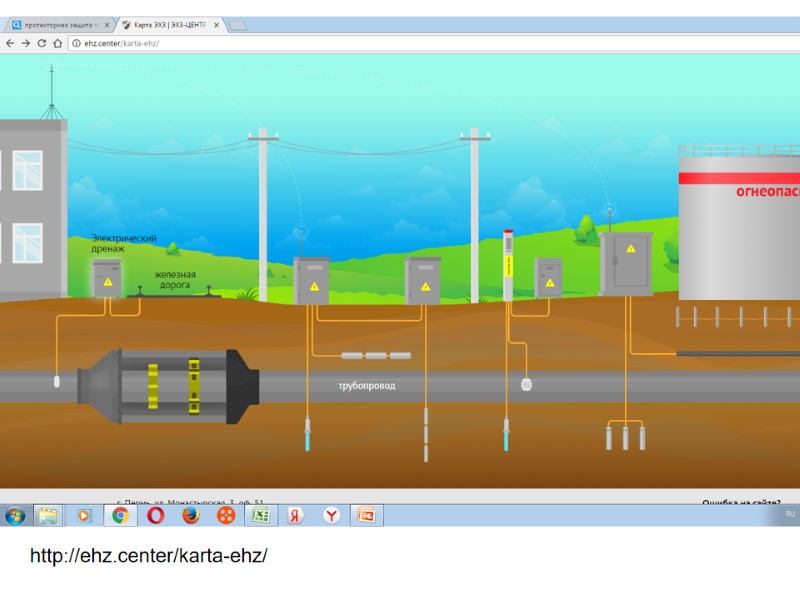Click the row of grounding rods under tank
This screenshot has height=600, width=800.
tap(737, 317)
